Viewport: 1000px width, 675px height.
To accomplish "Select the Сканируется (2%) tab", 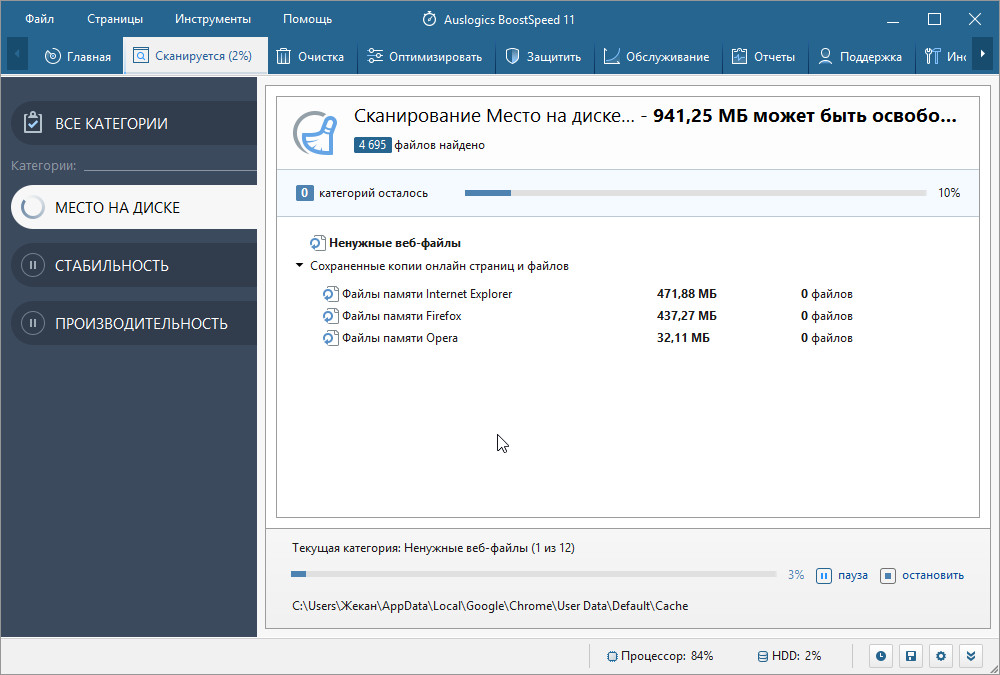I will pyautogui.click(x=196, y=56).
